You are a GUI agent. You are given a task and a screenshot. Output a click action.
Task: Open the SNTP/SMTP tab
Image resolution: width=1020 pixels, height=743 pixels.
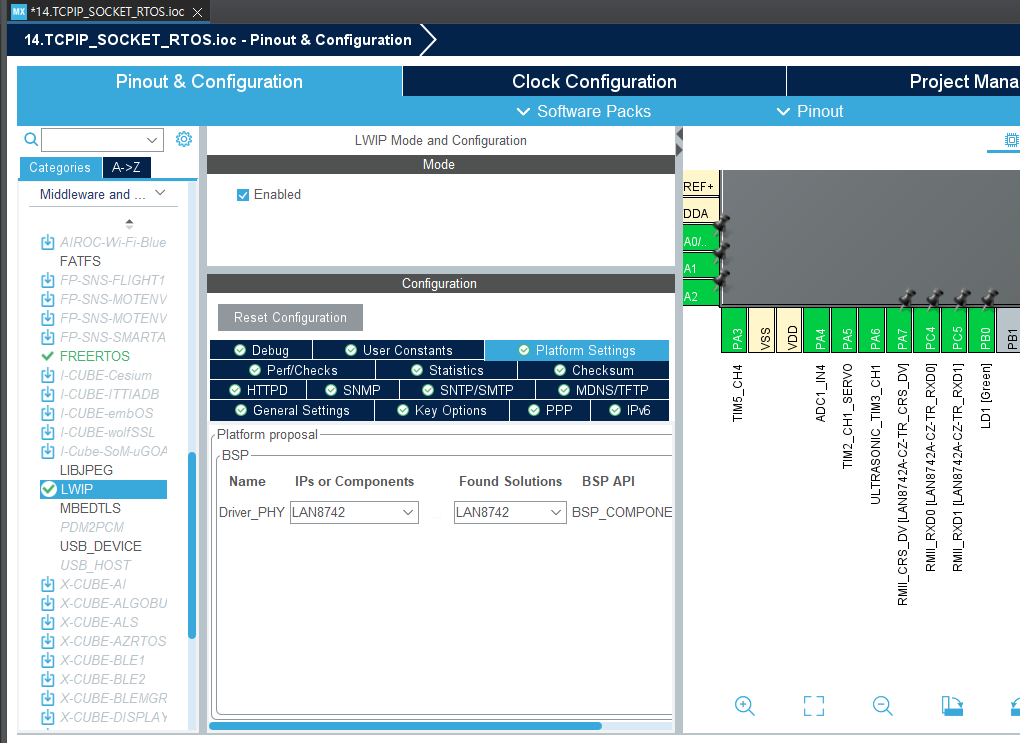(x=468, y=390)
